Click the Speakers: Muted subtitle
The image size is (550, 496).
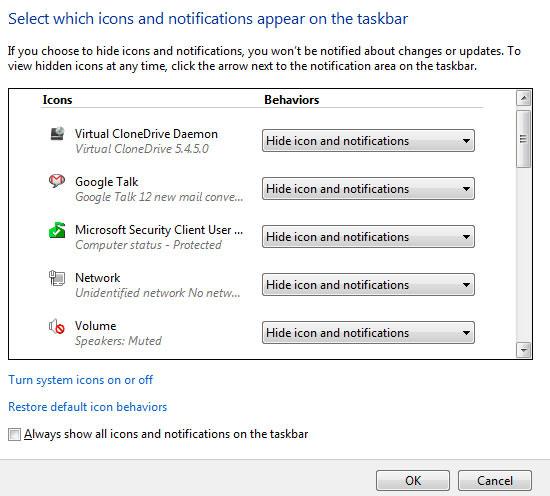tap(118, 341)
